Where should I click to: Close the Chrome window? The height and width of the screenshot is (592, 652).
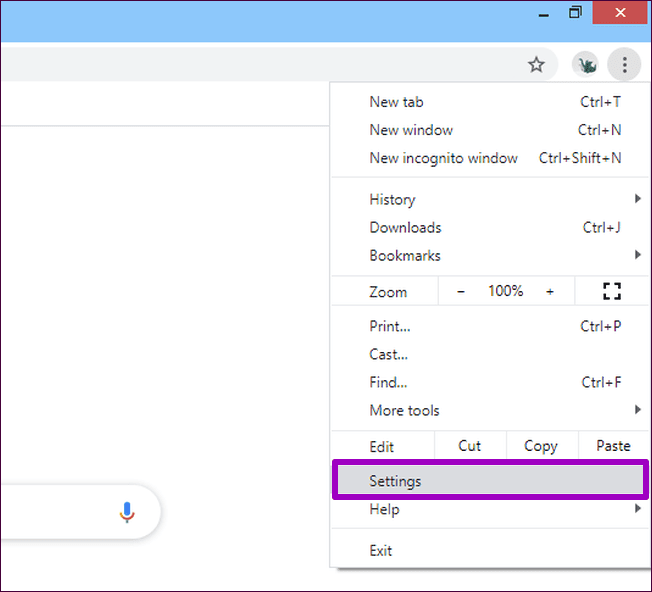click(x=620, y=13)
